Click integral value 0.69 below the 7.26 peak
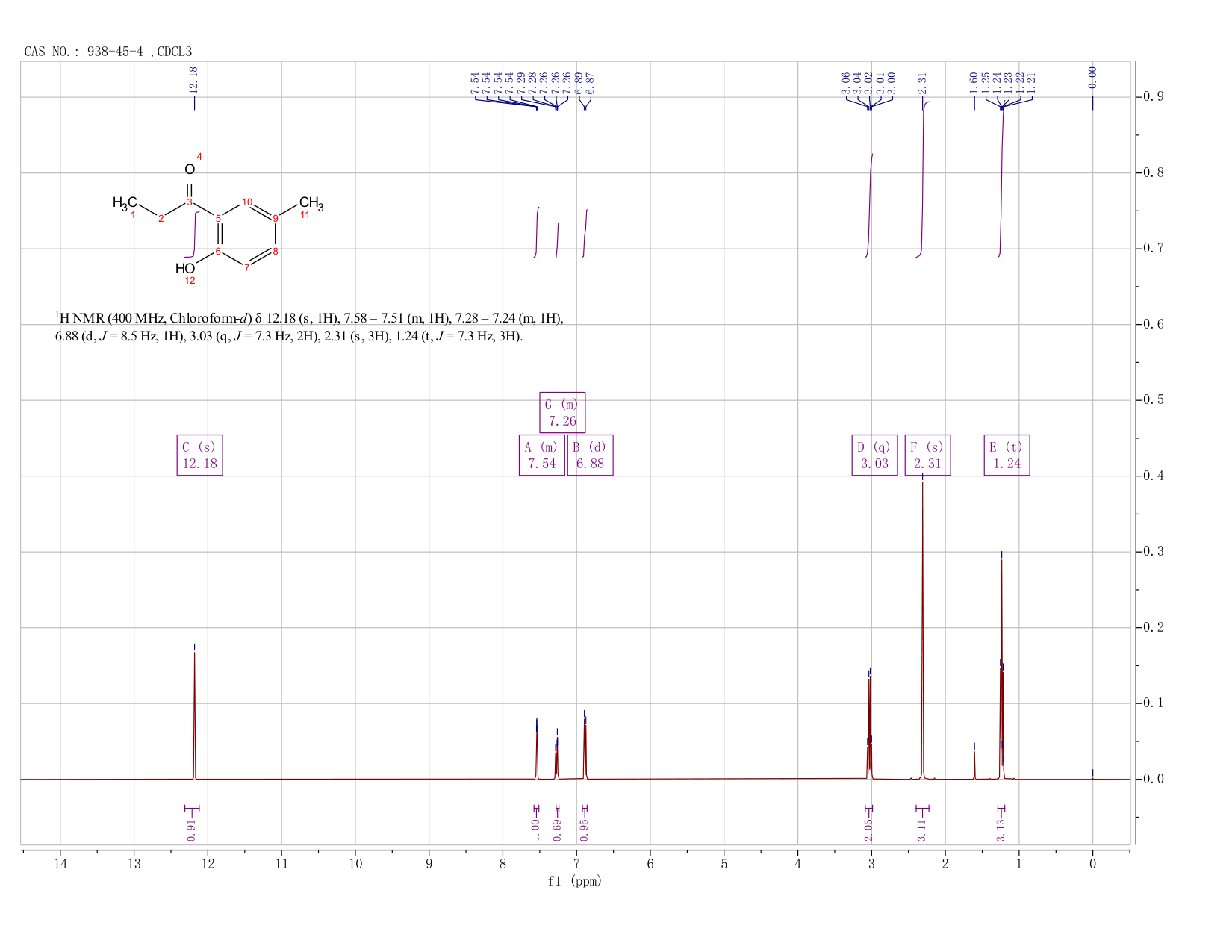This screenshot has width=1232, height=952. click(557, 829)
